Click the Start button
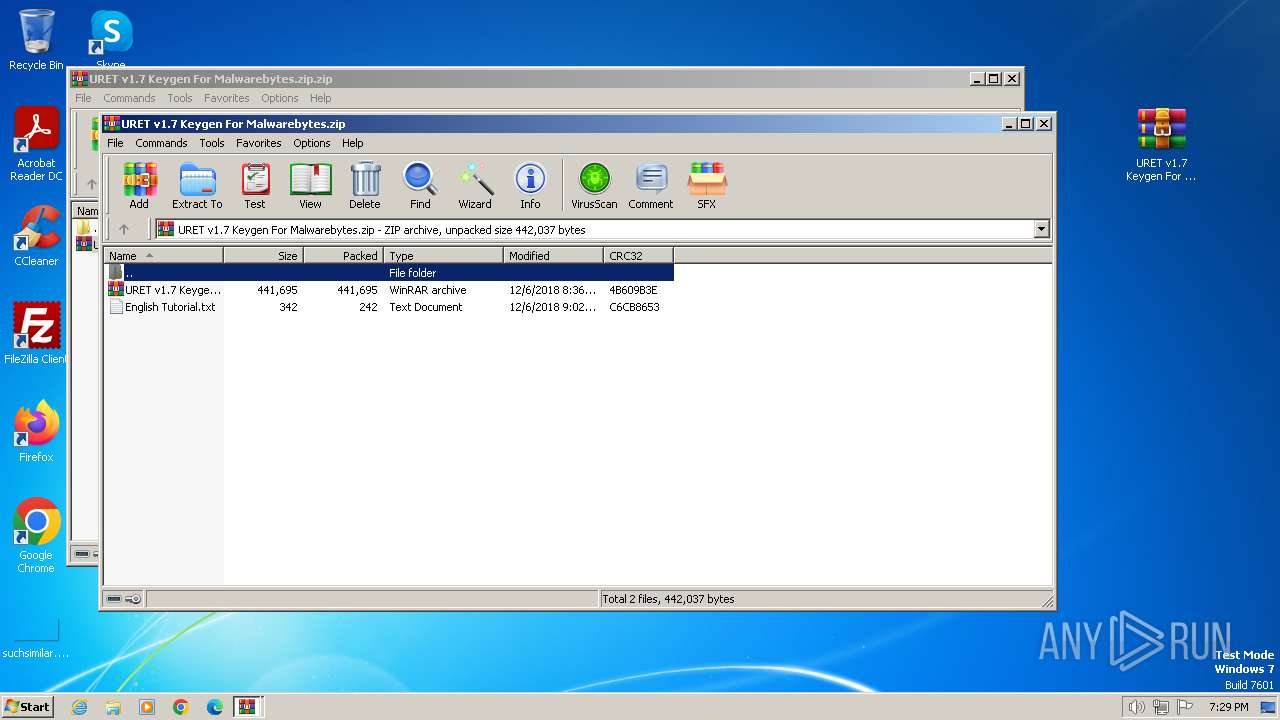The width and height of the screenshot is (1280, 720). coord(28,707)
